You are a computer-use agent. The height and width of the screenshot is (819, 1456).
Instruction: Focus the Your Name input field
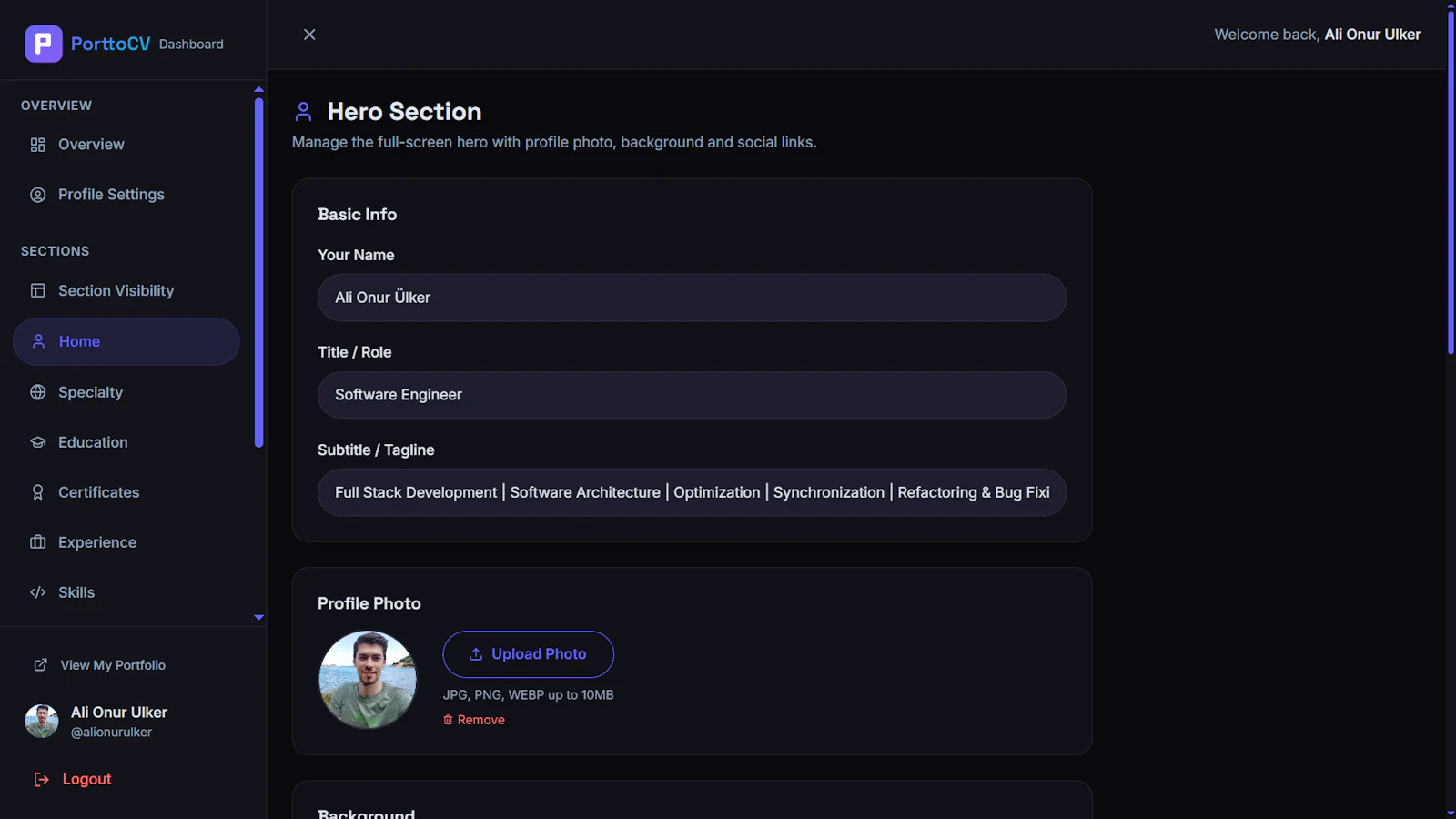pos(692,298)
